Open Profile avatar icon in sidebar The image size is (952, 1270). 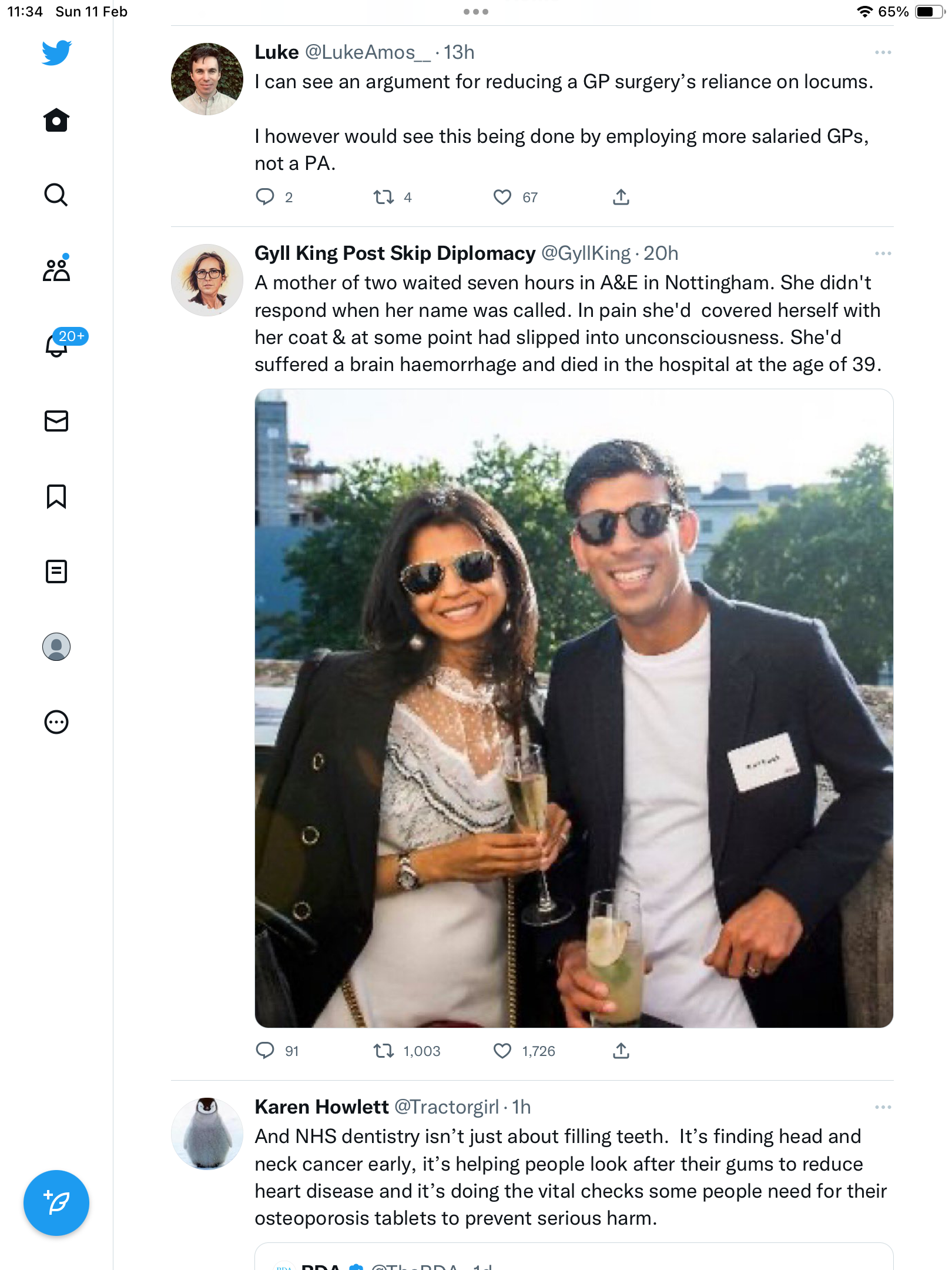(56, 647)
